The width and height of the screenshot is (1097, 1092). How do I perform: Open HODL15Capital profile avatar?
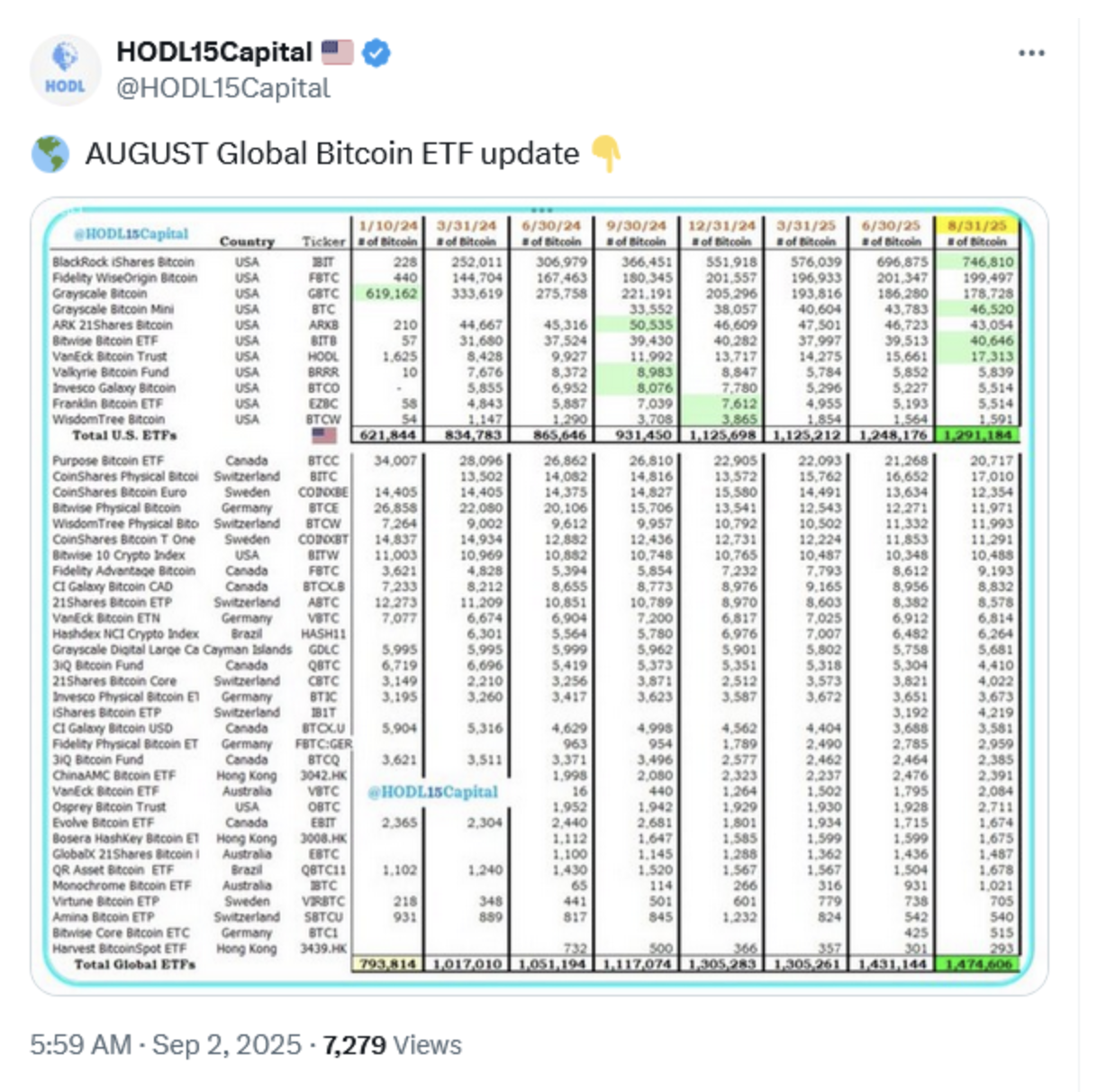pyautogui.click(x=65, y=69)
